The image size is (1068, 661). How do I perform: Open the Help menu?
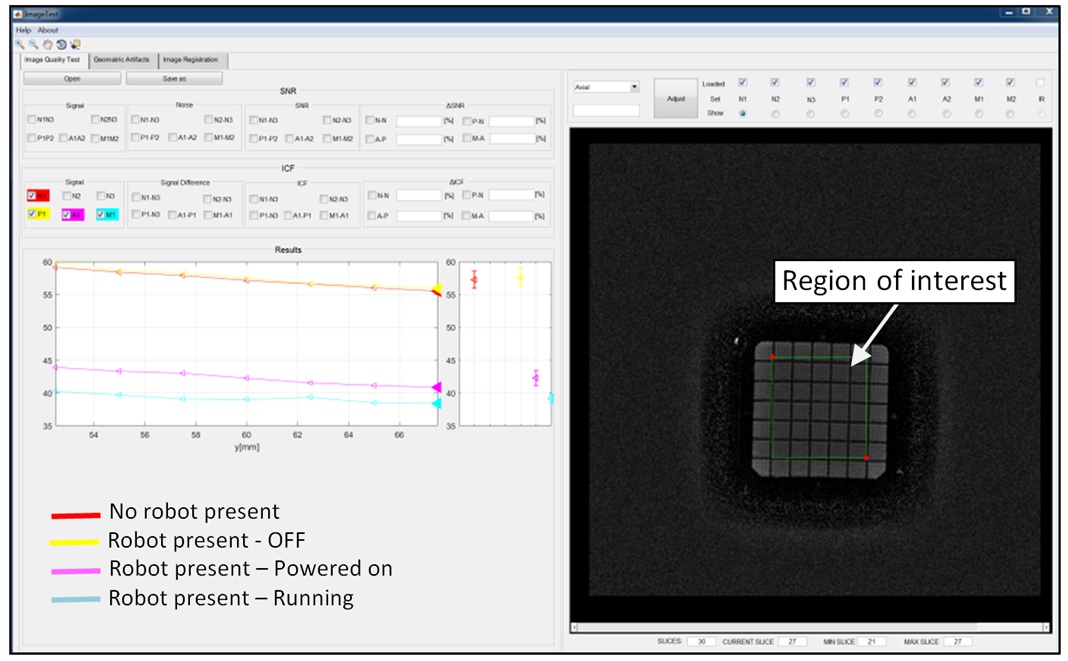pos(24,31)
